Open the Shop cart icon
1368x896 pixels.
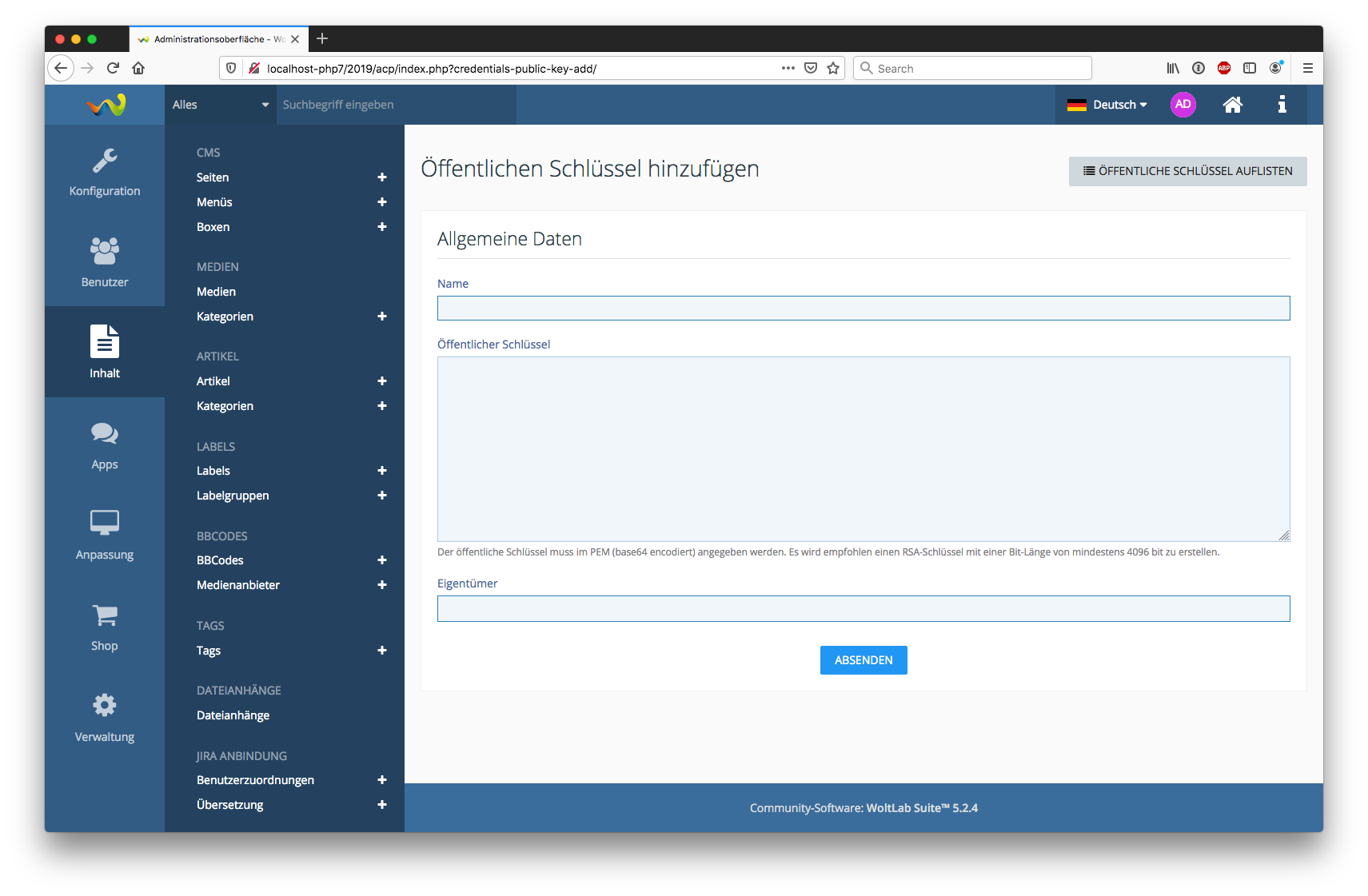click(105, 626)
